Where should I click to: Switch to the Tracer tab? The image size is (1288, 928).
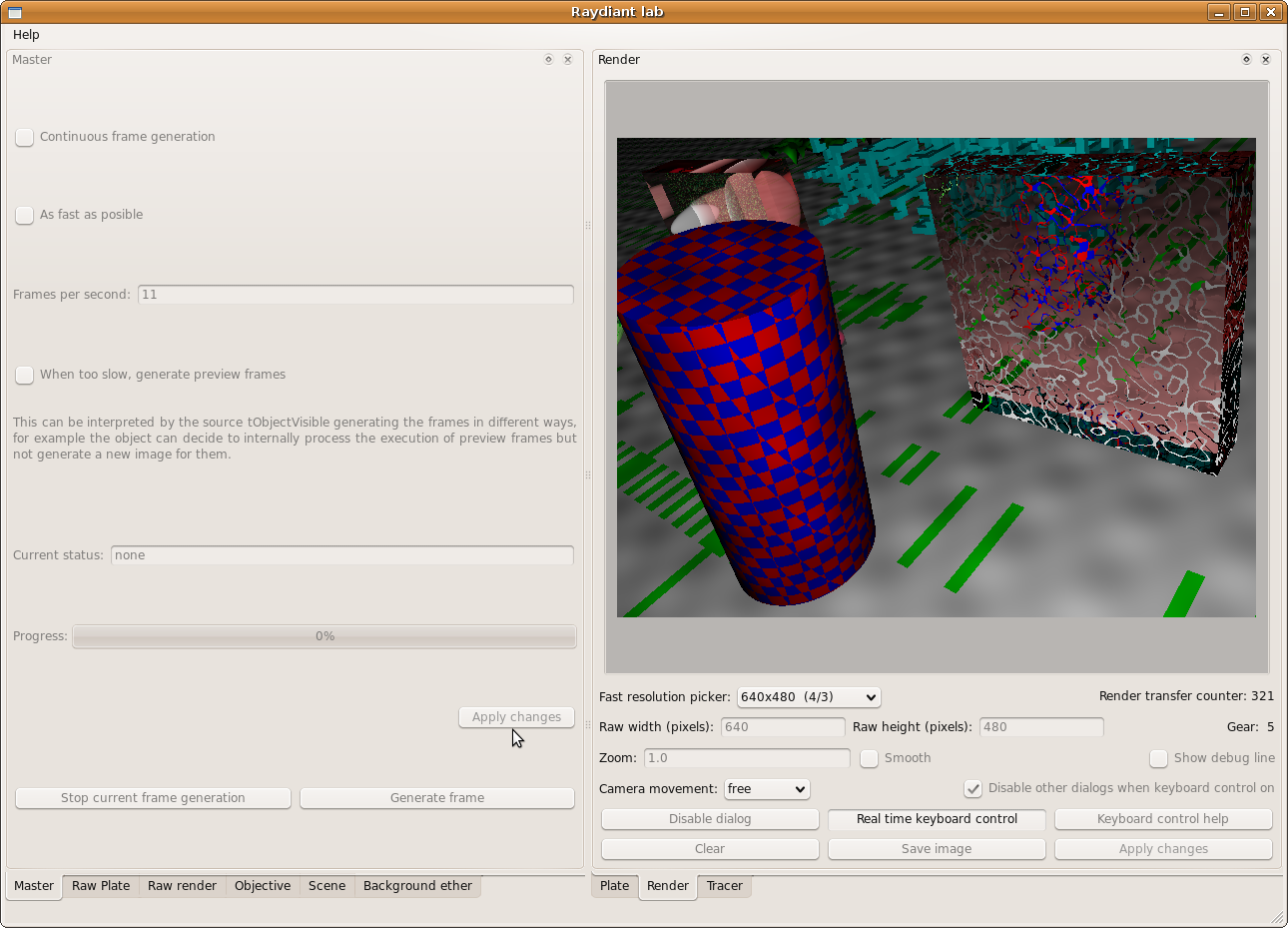[725, 886]
